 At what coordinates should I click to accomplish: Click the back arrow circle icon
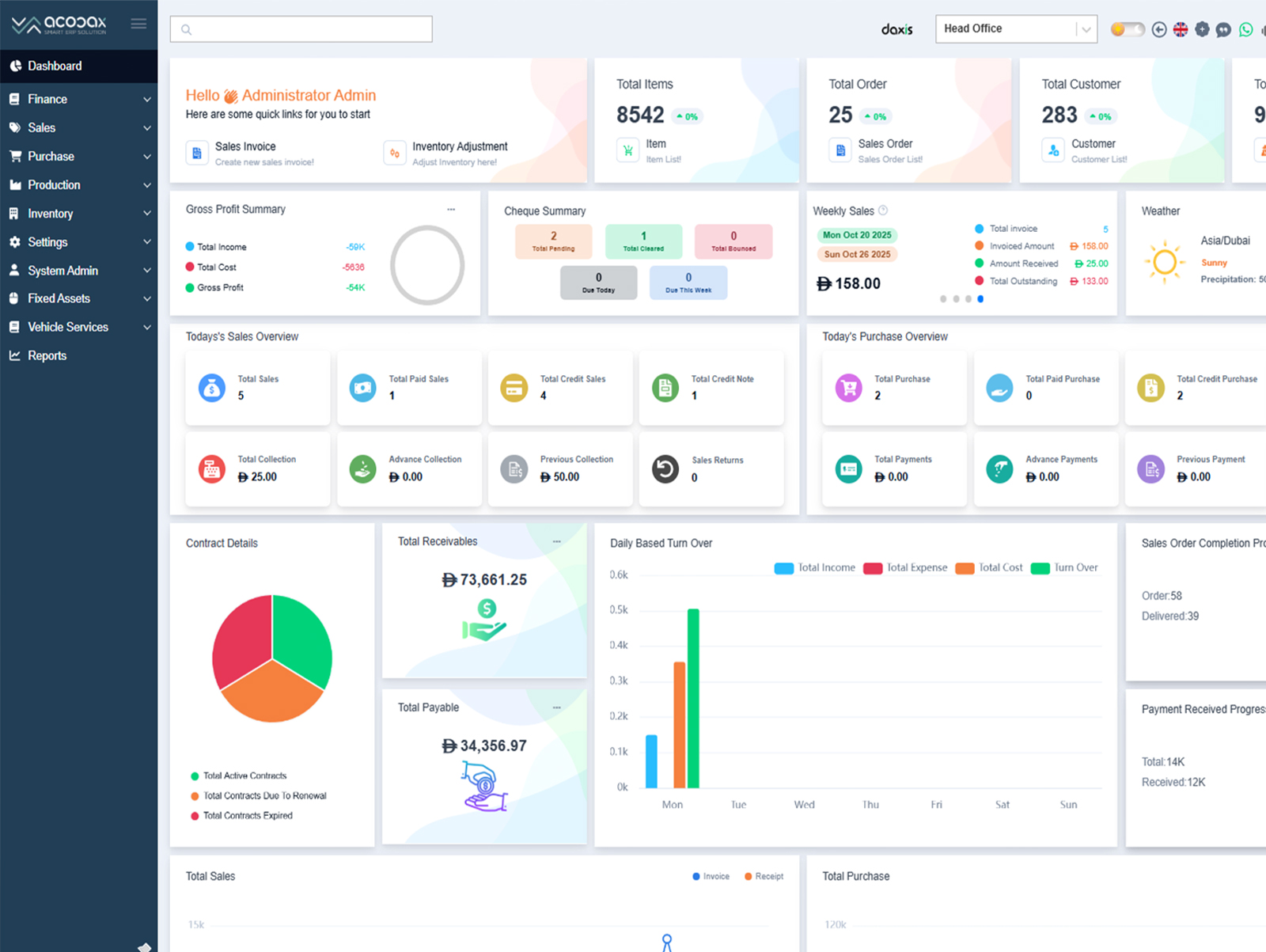pyautogui.click(x=1159, y=29)
